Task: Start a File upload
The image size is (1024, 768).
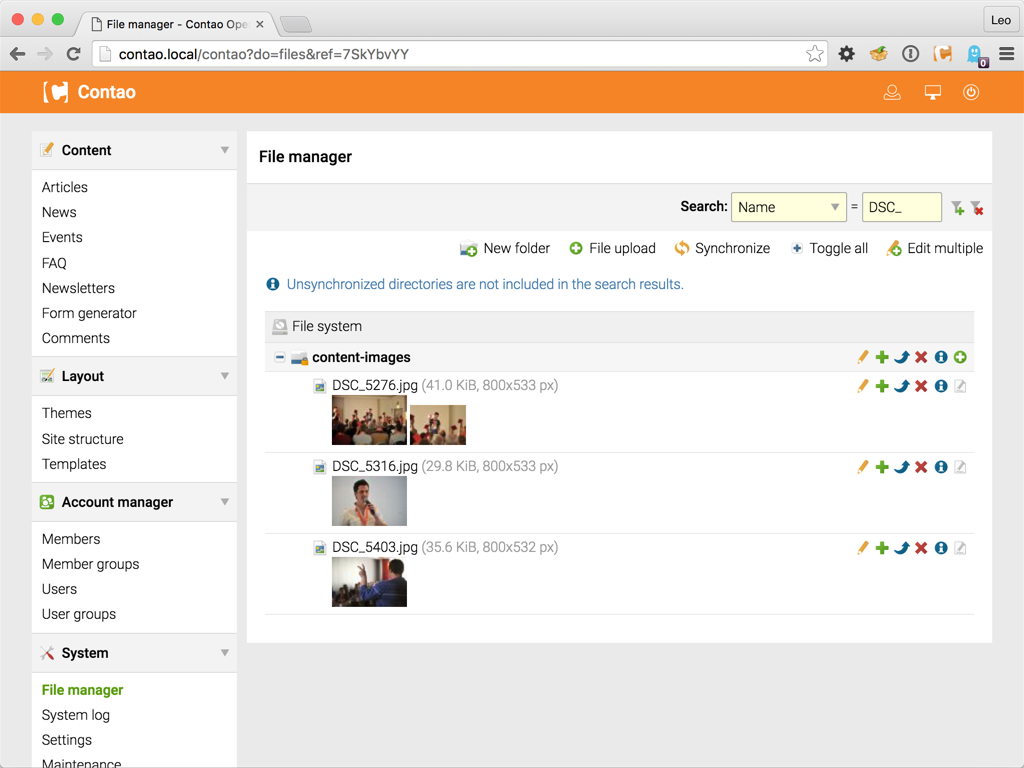Action: (x=613, y=249)
